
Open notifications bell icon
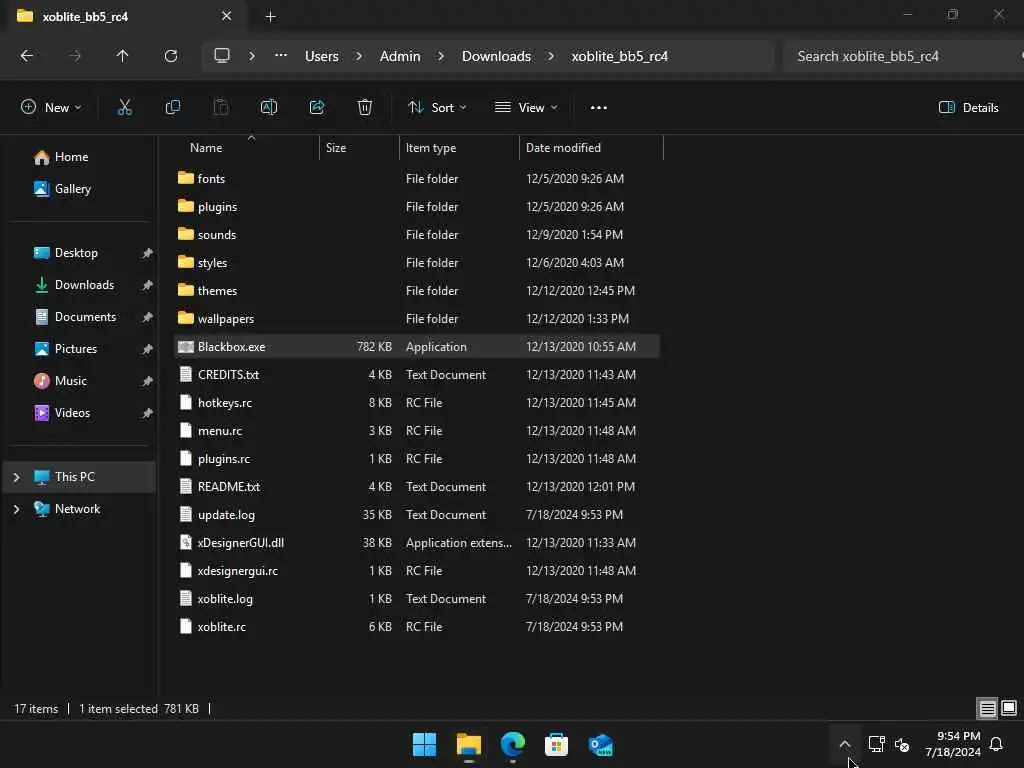[997, 744]
